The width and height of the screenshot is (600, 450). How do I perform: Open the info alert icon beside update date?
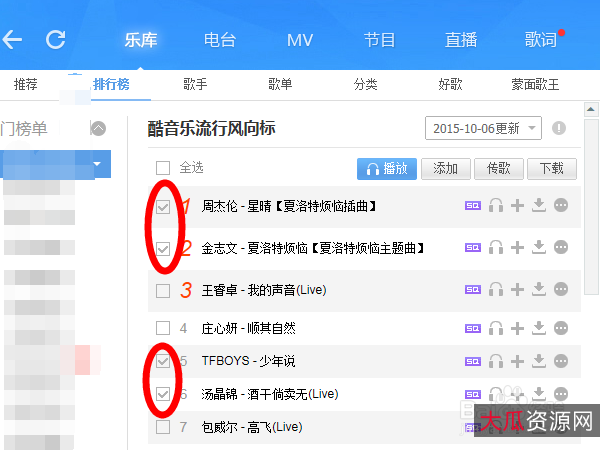(x=559, y=128)
